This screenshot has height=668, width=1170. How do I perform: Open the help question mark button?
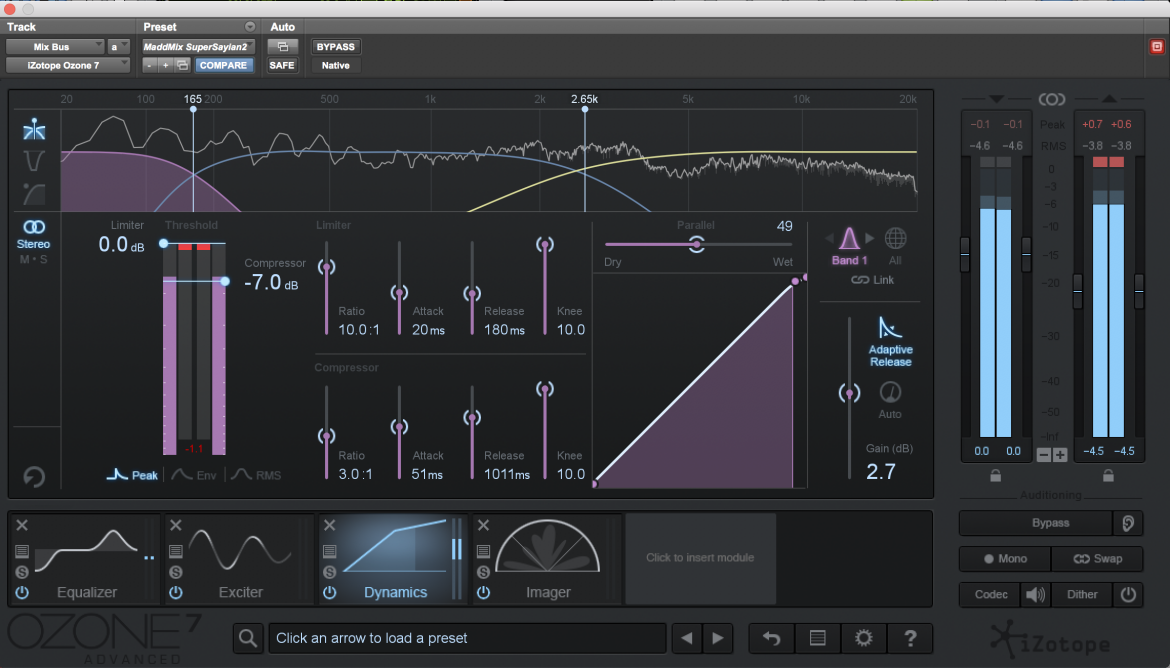(910, 638)
